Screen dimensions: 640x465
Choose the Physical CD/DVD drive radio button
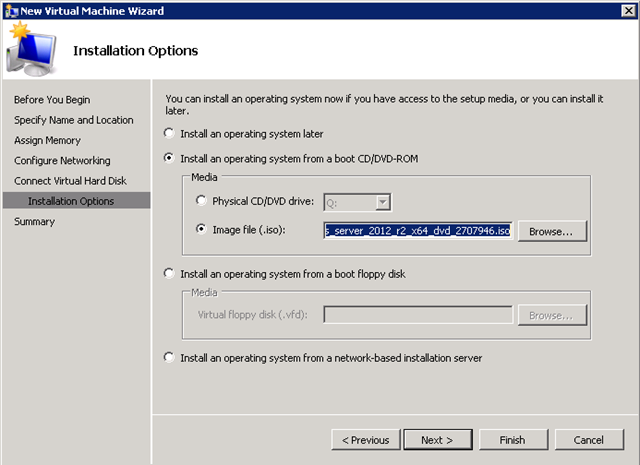(201, 201)
